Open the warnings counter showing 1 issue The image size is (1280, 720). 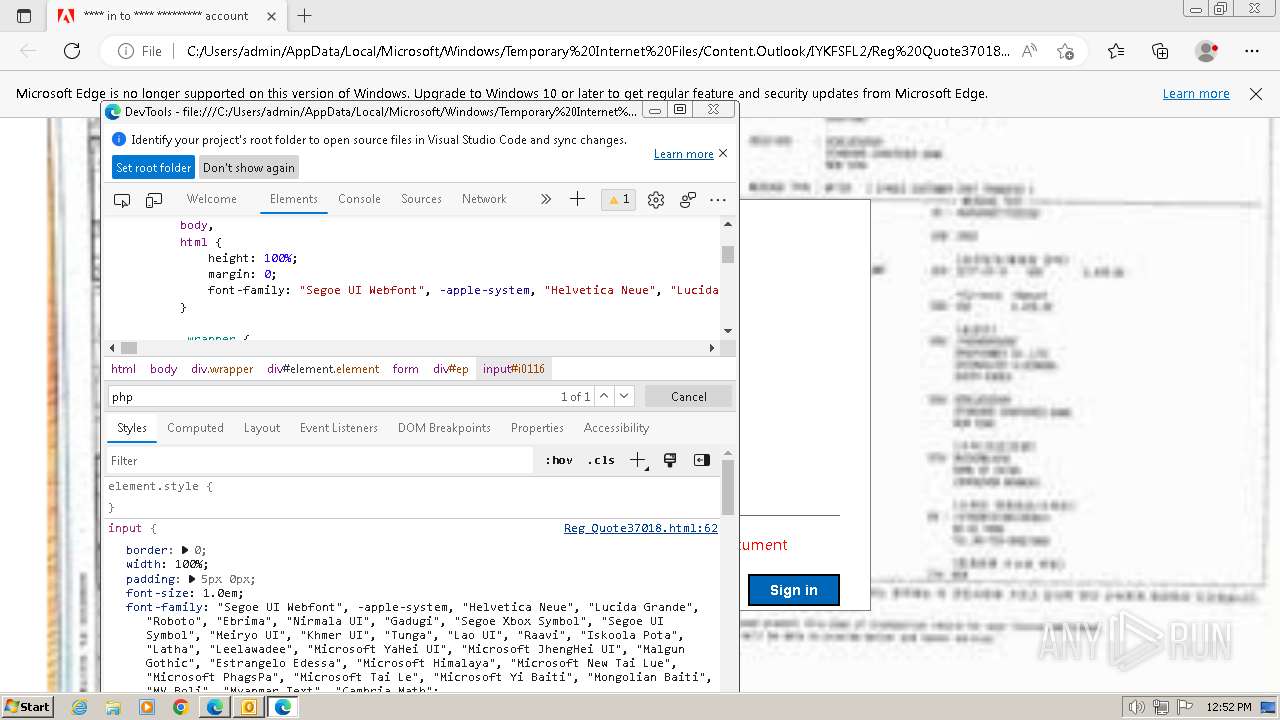point(619,199)
